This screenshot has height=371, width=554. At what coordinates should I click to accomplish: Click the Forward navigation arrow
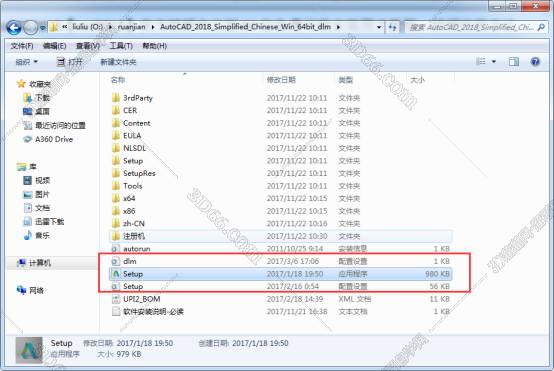30,28
